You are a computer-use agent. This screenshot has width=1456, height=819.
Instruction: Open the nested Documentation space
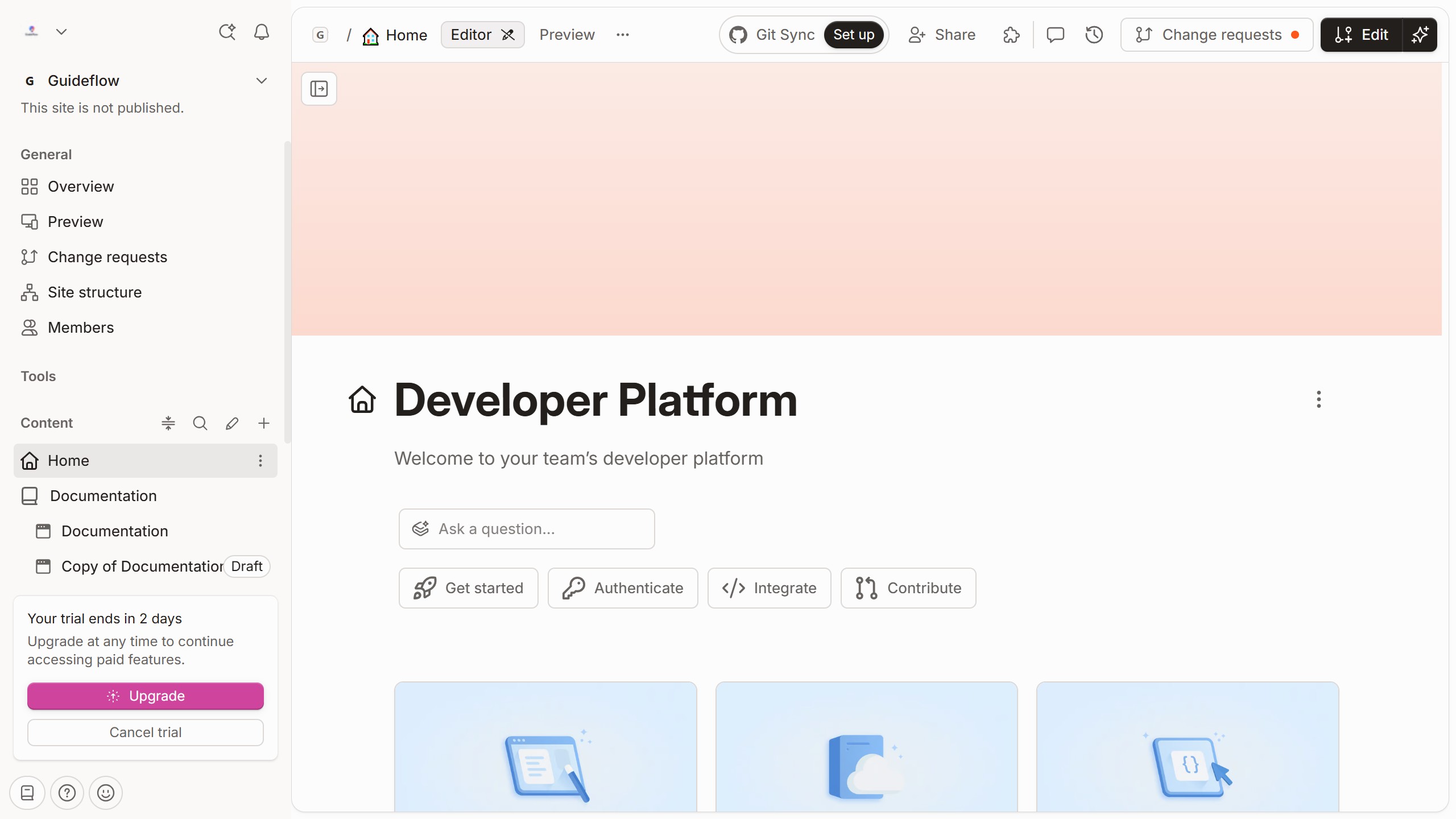tap(145, 531)
